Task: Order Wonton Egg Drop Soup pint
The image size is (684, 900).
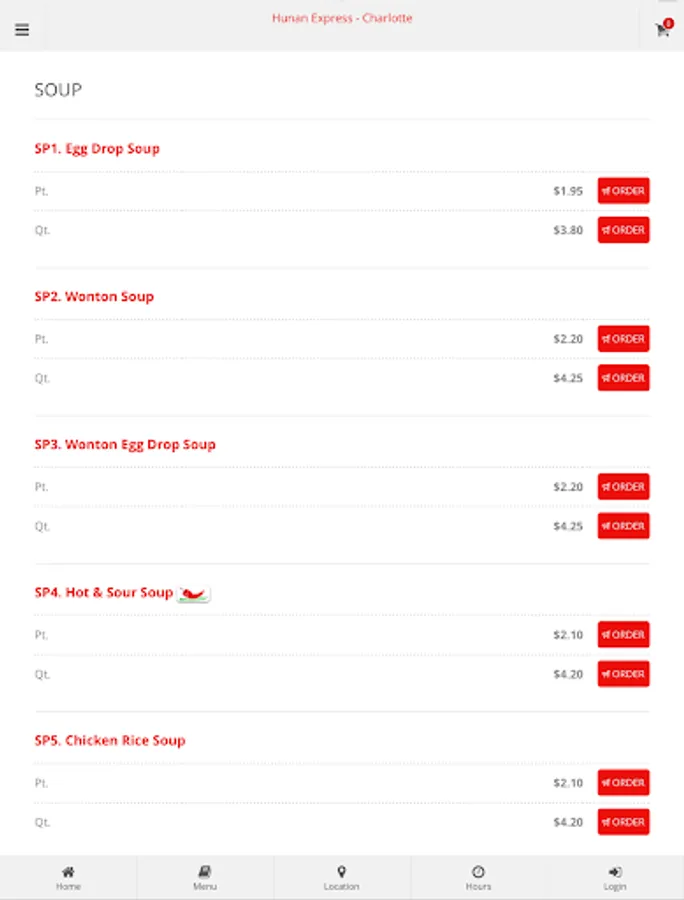Action: tap(623, 487)
